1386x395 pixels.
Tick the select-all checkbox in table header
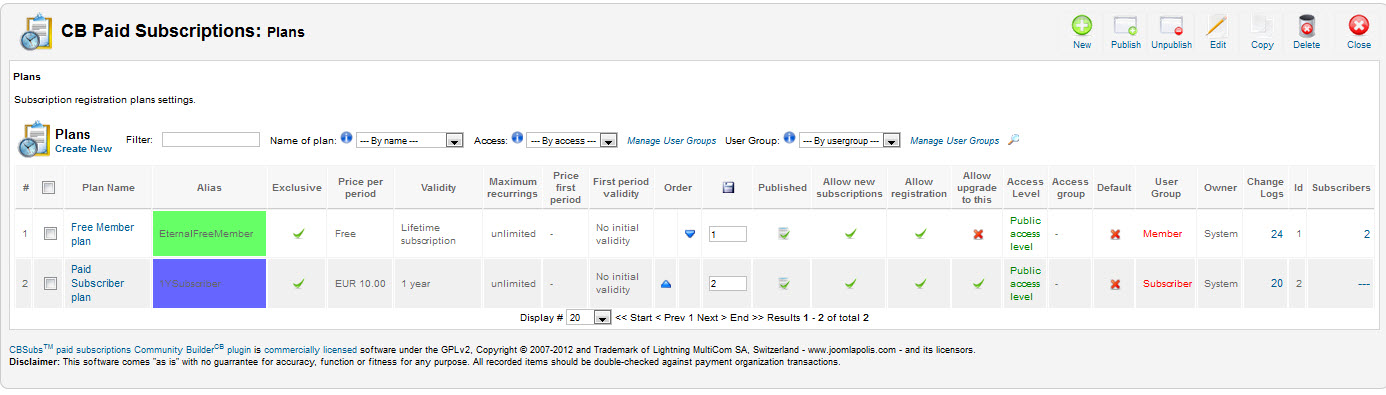point(49,187)
